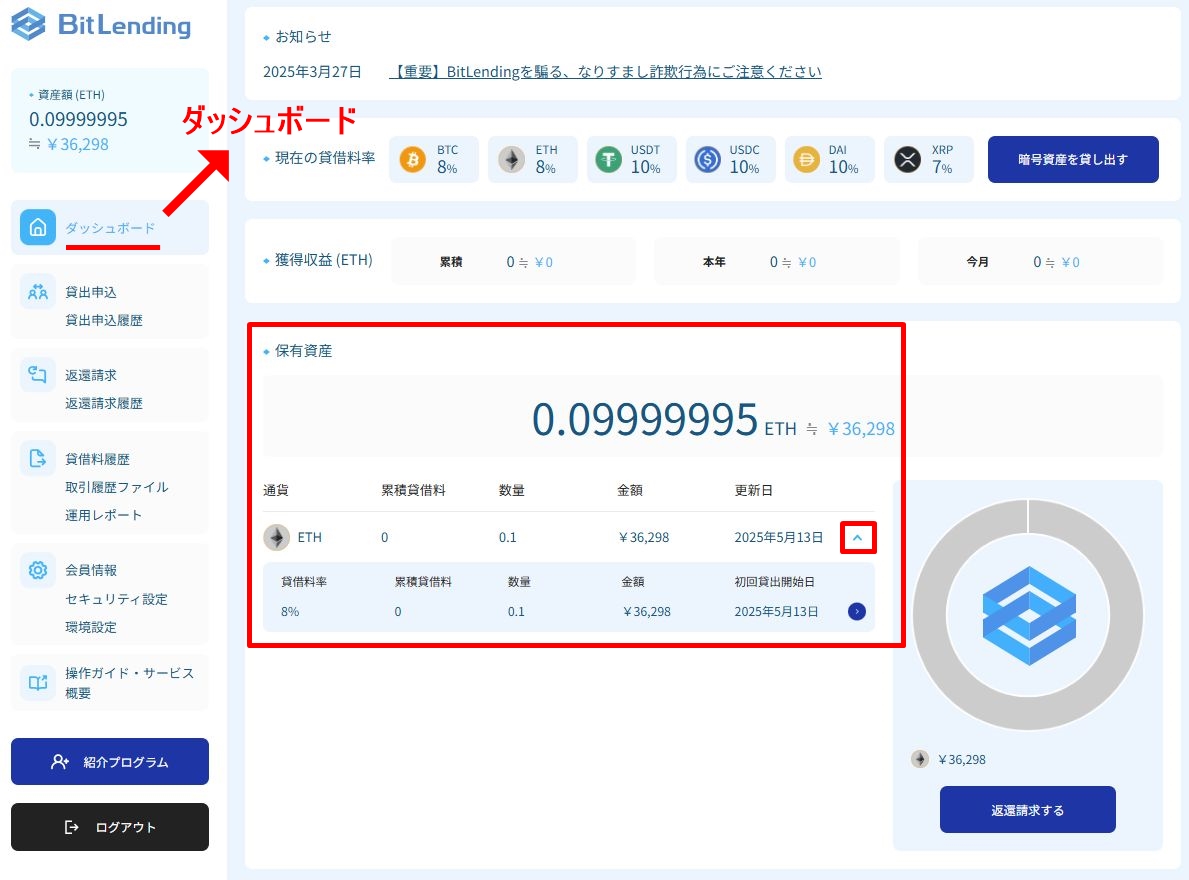
Task: Collapse the ETH row with chevron
Action: tap(858, 537)
